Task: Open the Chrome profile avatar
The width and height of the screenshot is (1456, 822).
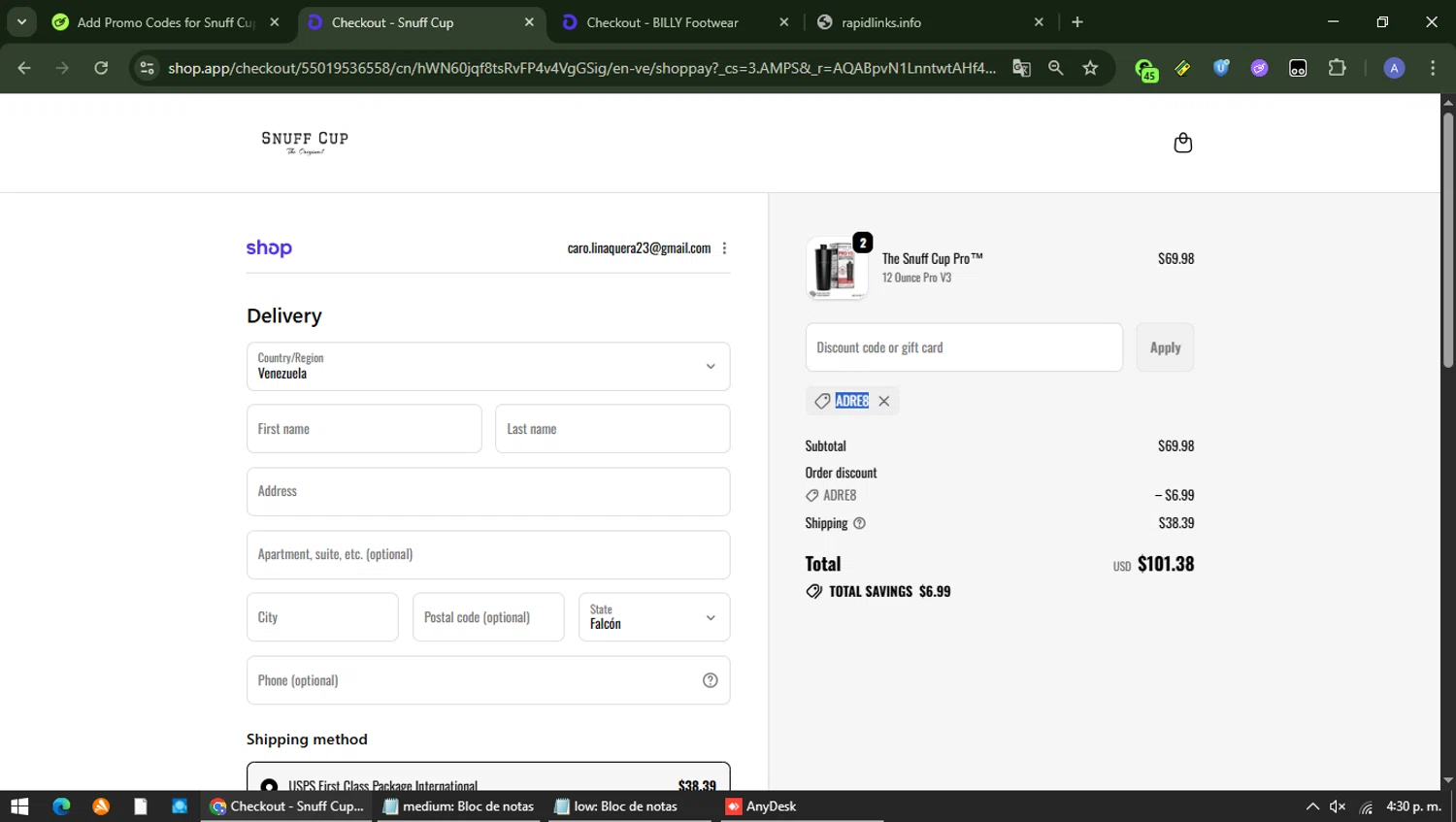Action: (x=1394, y=68)
